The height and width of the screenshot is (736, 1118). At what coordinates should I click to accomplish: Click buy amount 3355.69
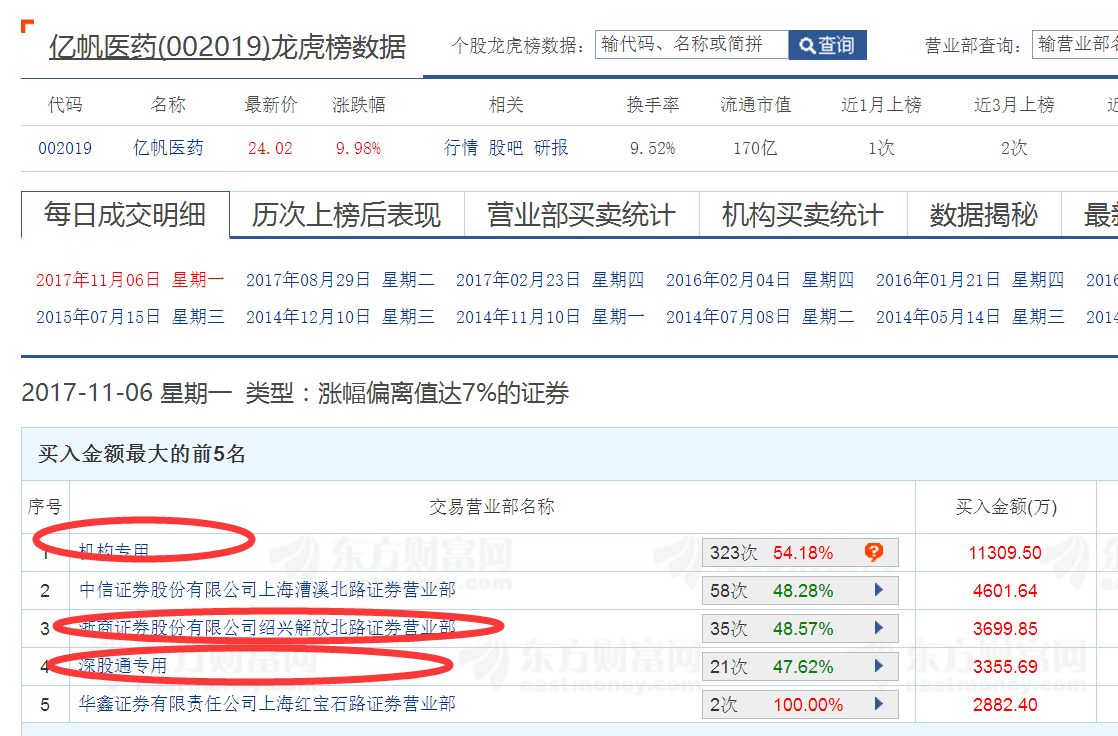coord(1005,667)
